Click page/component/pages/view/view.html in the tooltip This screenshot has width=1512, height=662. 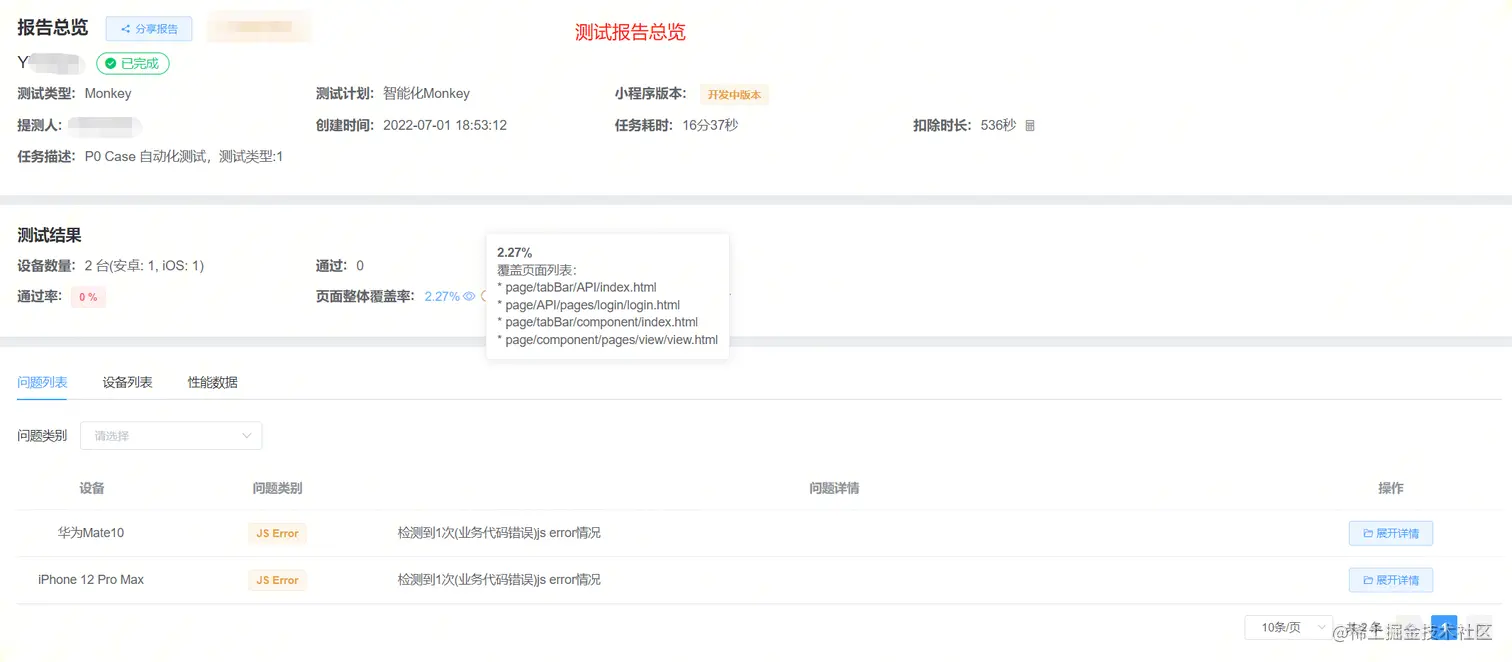click(x=611, y=340)
